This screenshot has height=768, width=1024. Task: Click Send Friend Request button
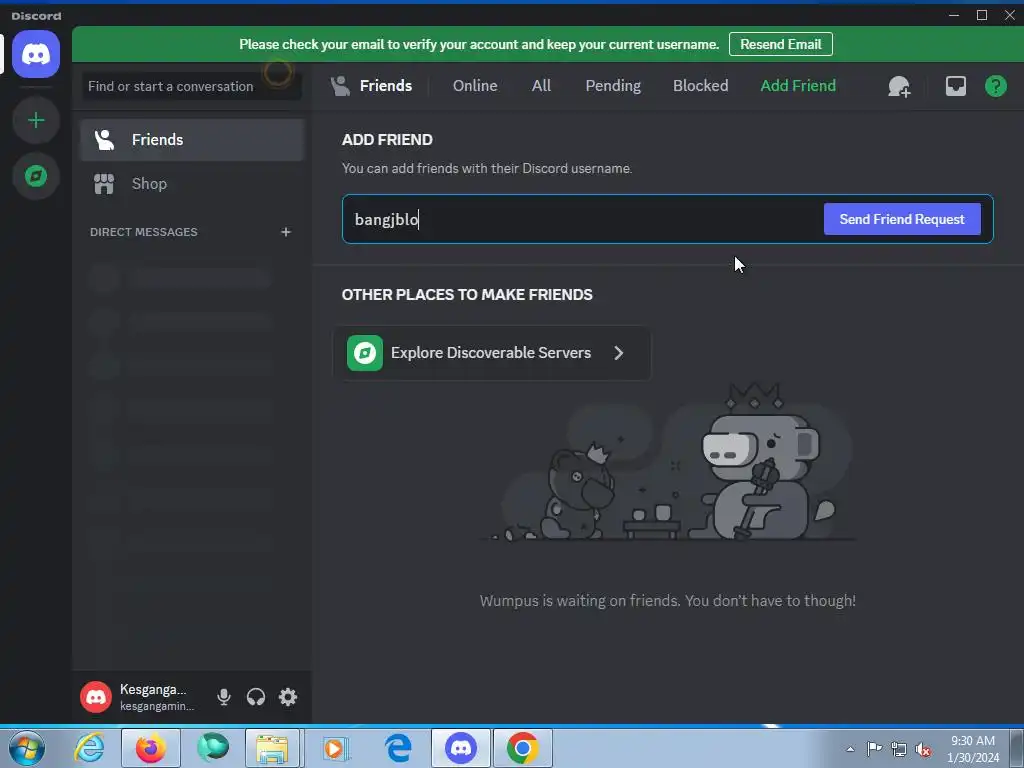(902, 219)
